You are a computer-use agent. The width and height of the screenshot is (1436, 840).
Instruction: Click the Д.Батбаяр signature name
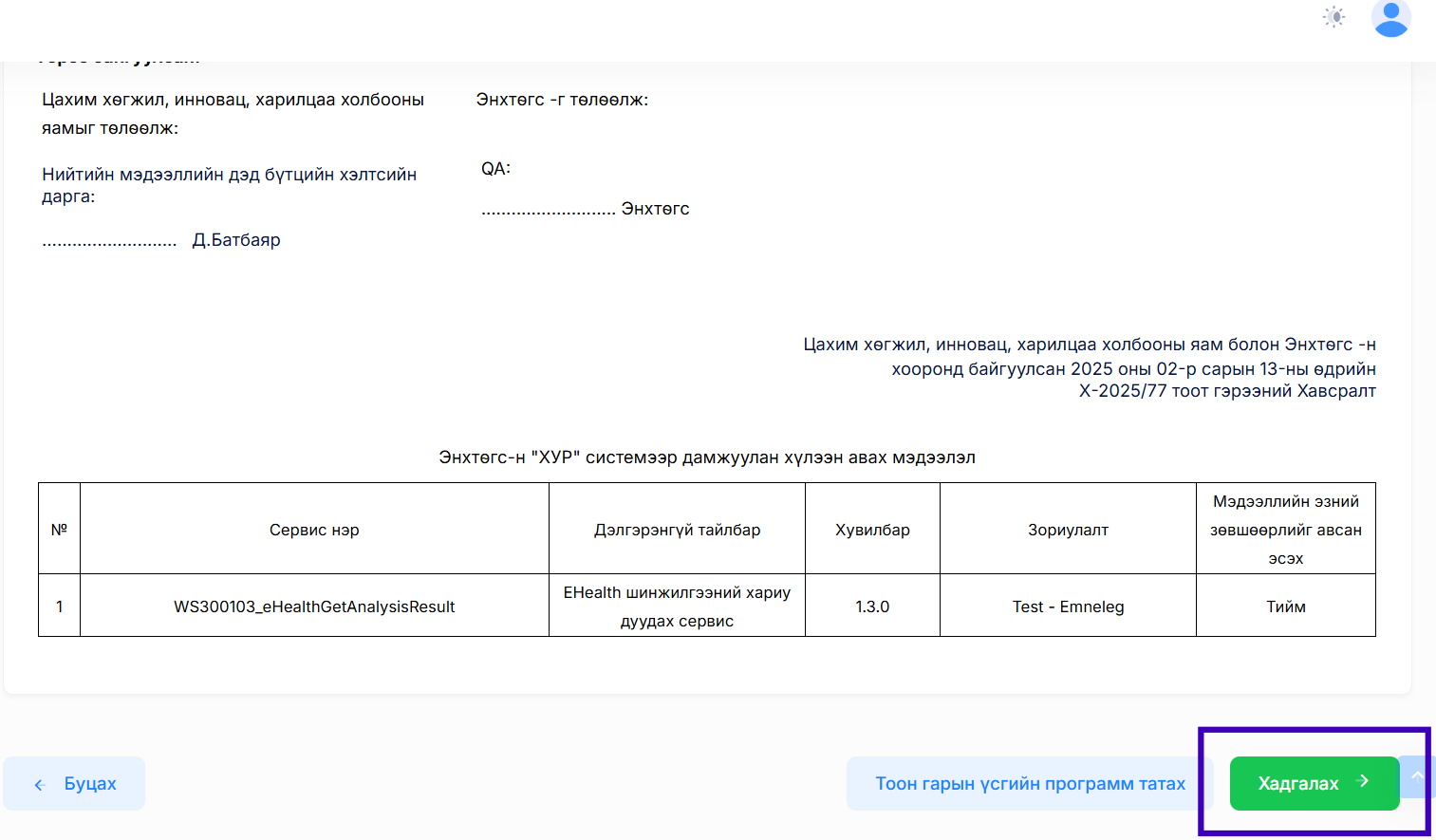coord(236,240)
